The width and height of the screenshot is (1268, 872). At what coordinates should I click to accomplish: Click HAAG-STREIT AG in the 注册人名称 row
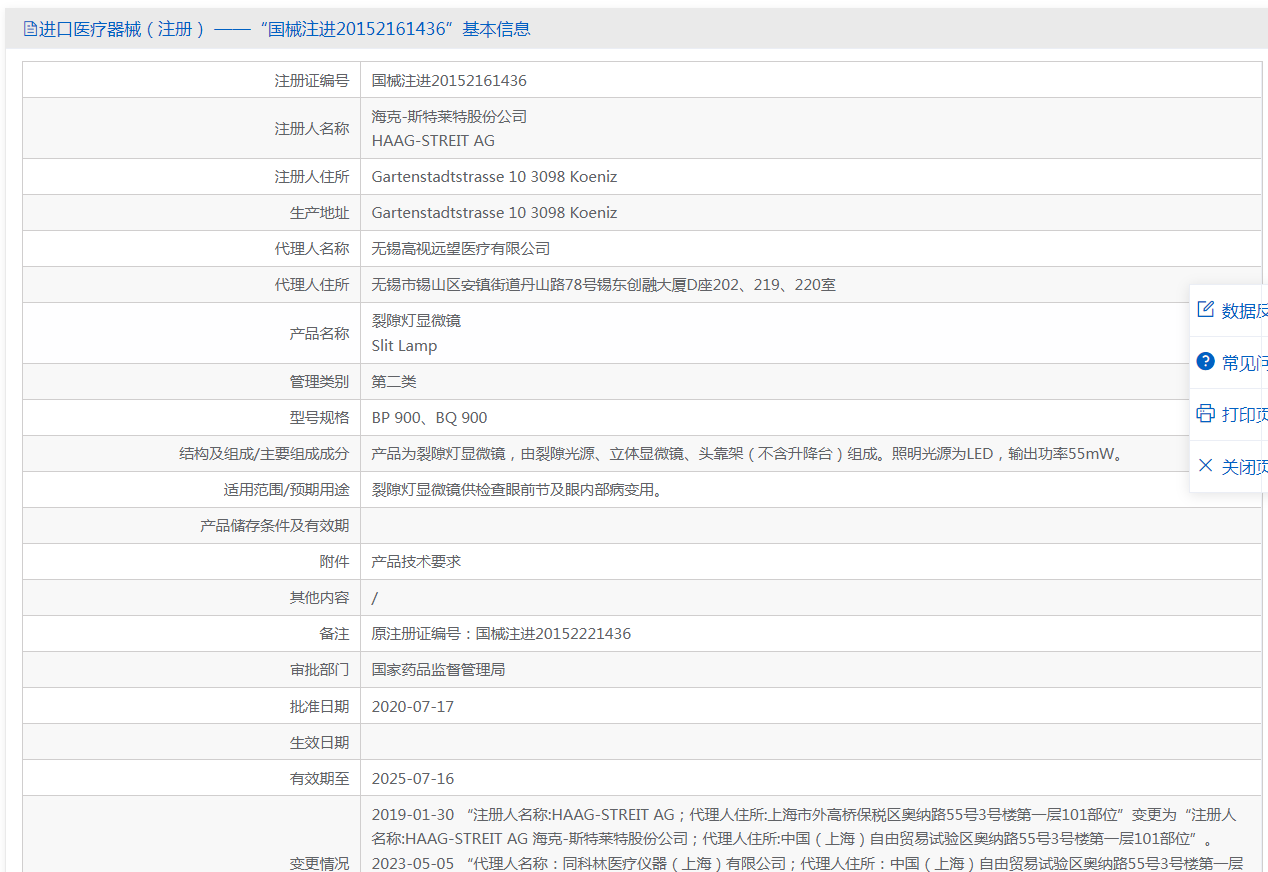coord(433,141)
